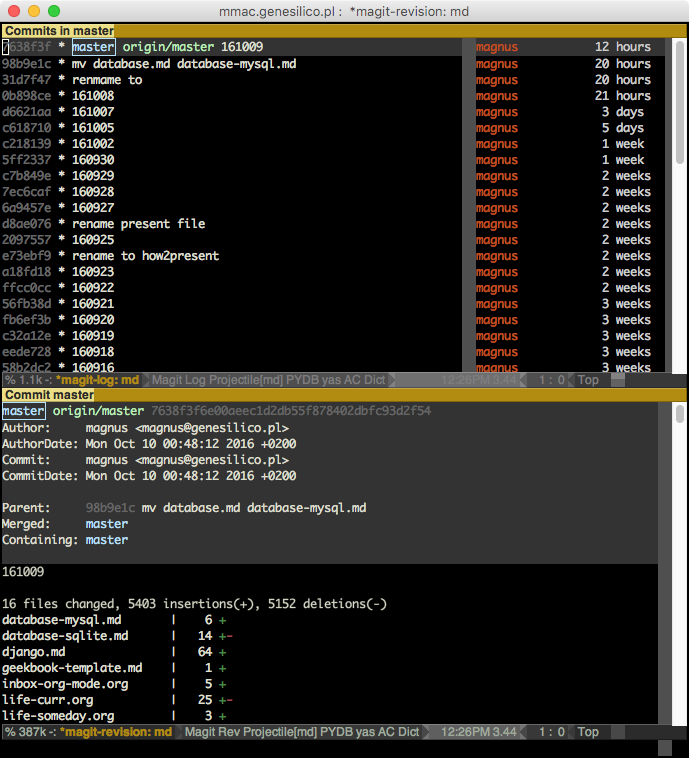Click the Commit: magnus committer line
Viewport: 689px width, 758px height.
tap(146, 460)
